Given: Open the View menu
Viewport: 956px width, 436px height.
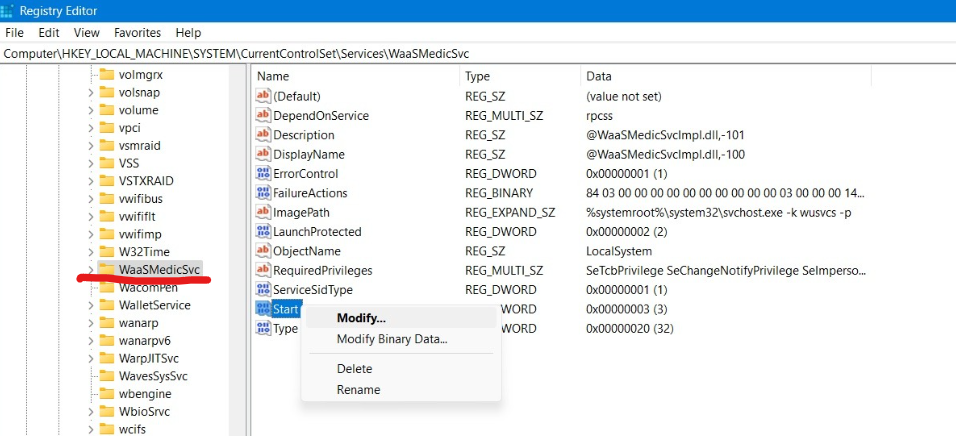Looking at the screenshot, I should [87, 33].
